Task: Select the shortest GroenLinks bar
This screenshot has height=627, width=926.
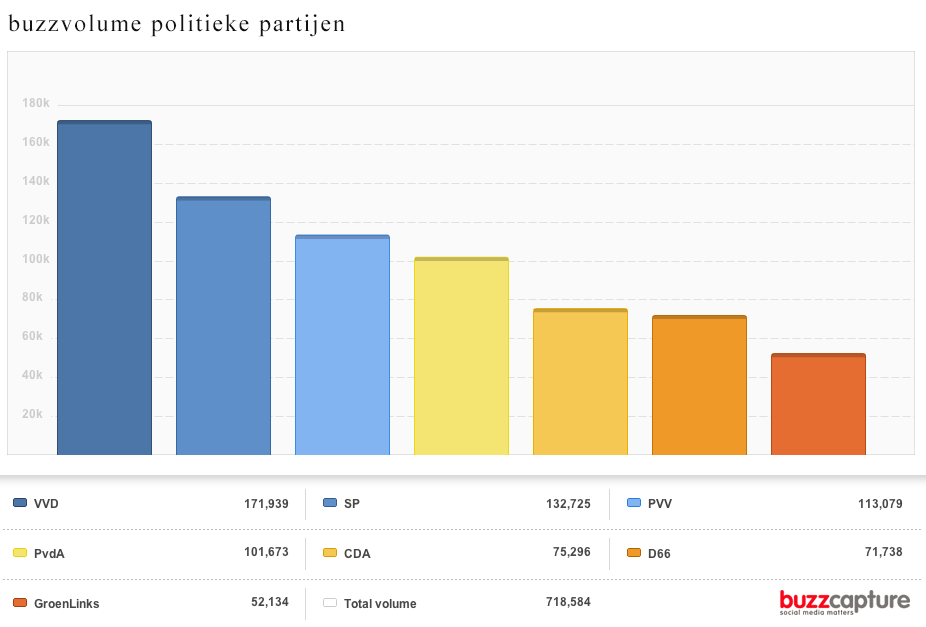Action: (x=818, y=404)
